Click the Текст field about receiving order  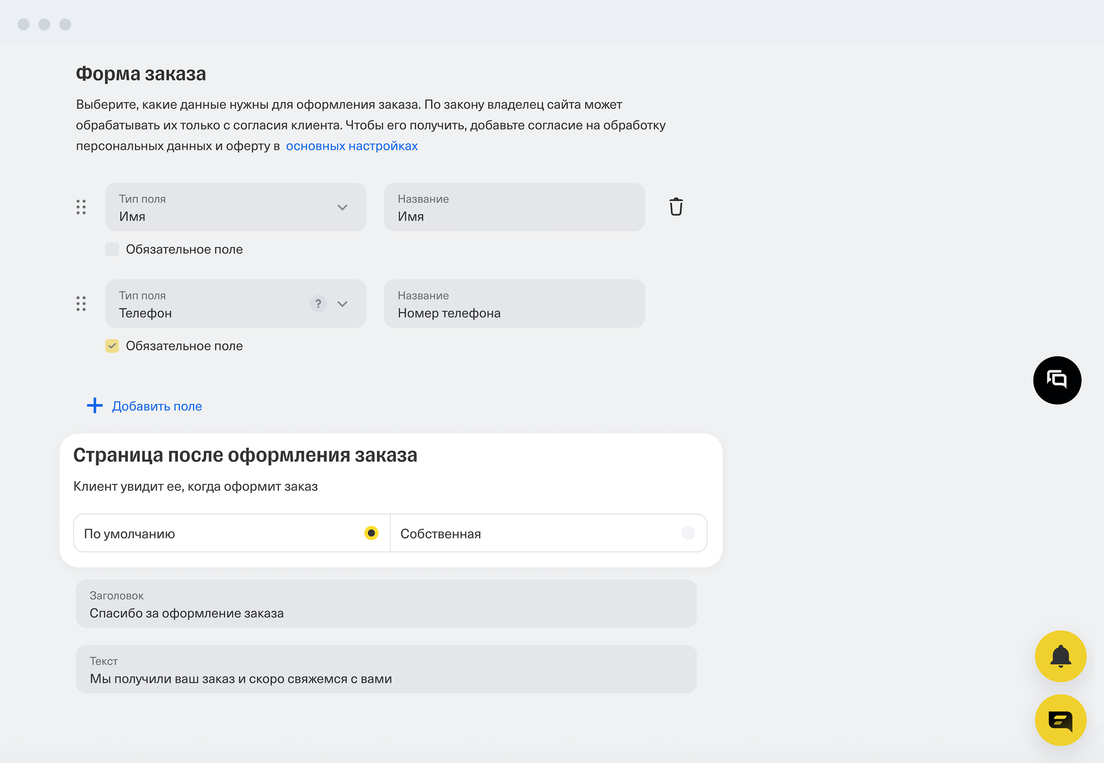(386, 670)
